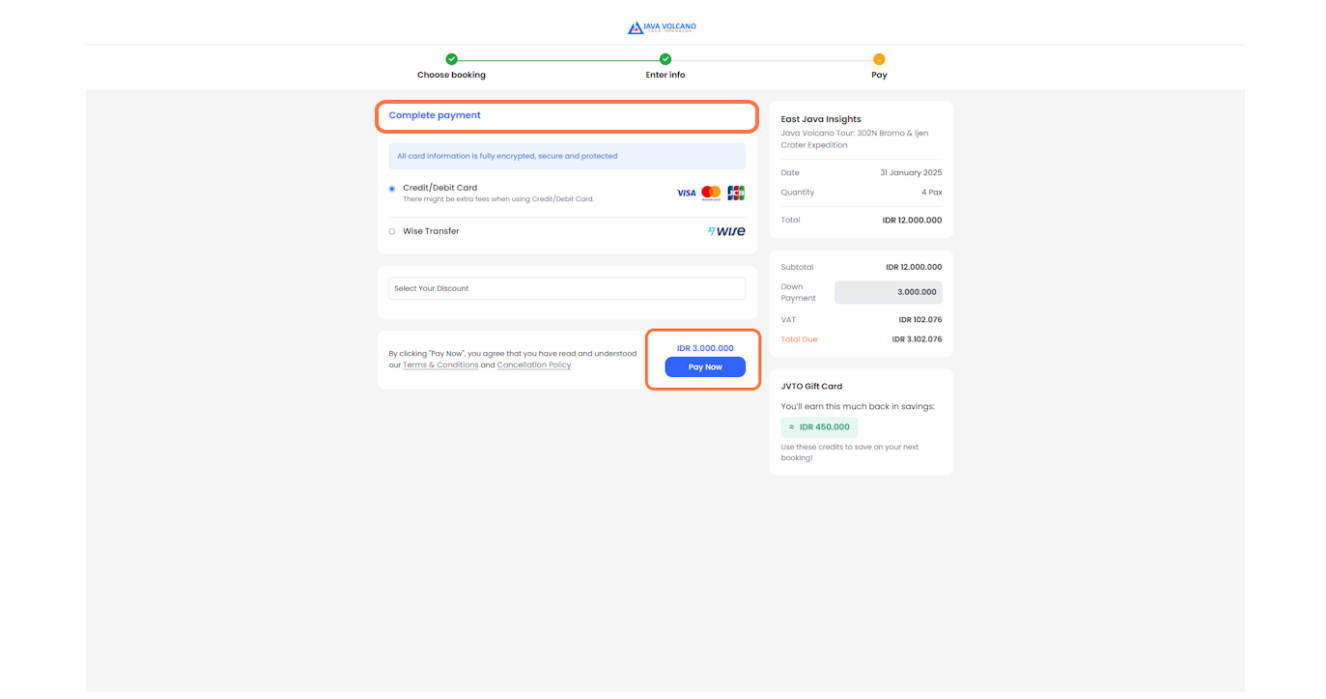1326x699 pixels.
Task: Click the Choose booking step label
Action: (x=452, y=74)
